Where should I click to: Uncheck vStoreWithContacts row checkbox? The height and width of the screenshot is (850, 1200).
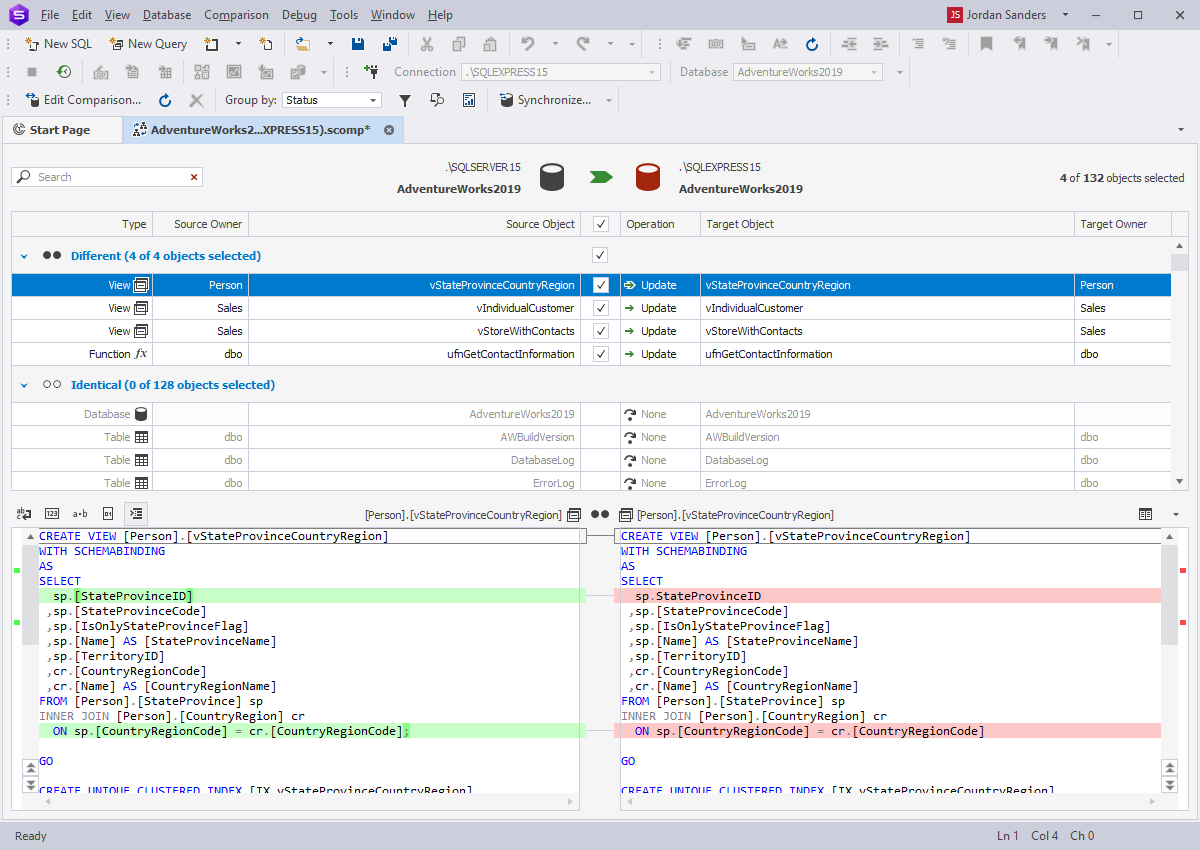point(600,331)
